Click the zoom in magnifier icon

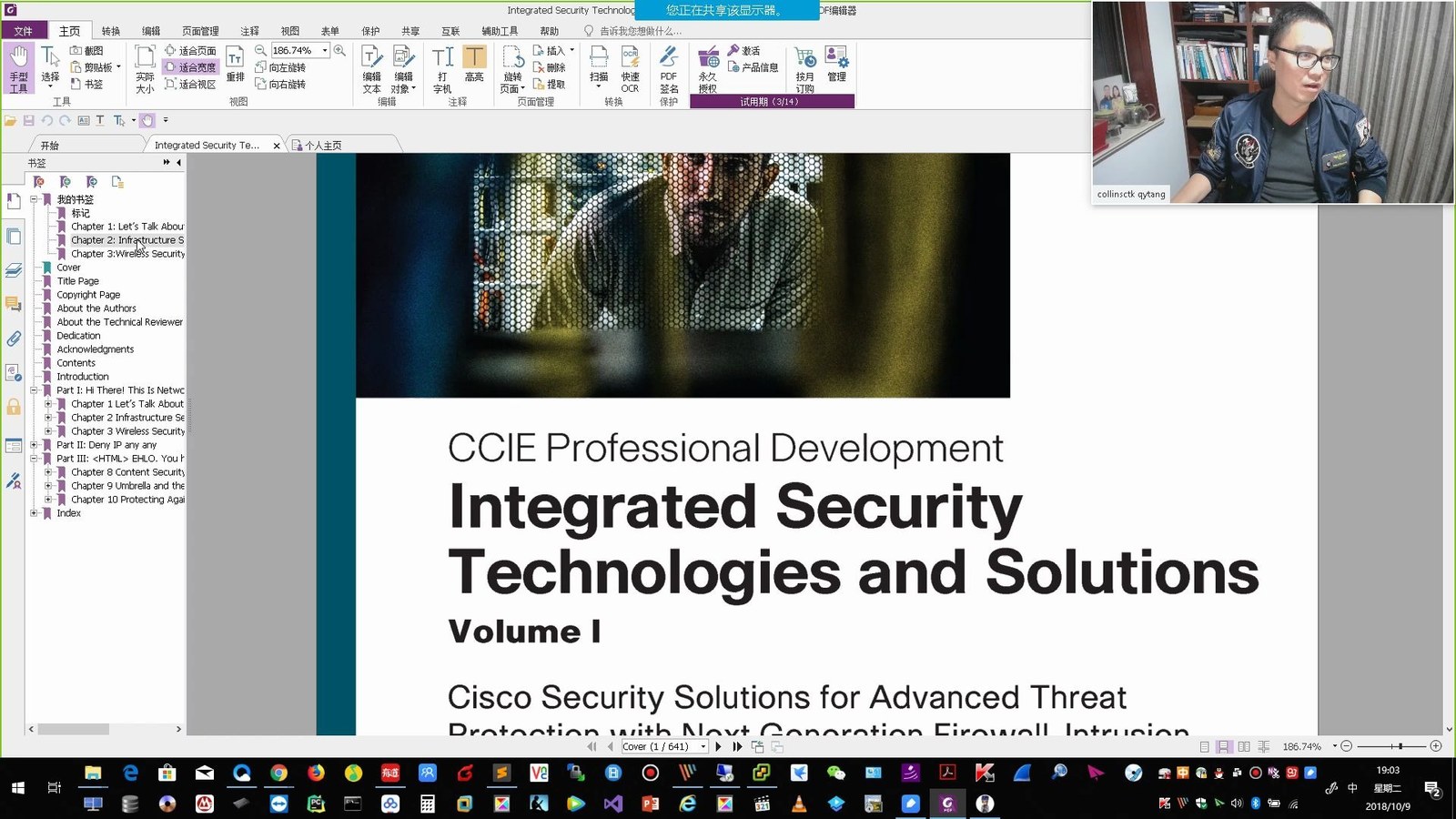pyautogui.click(x=339, y=51)
